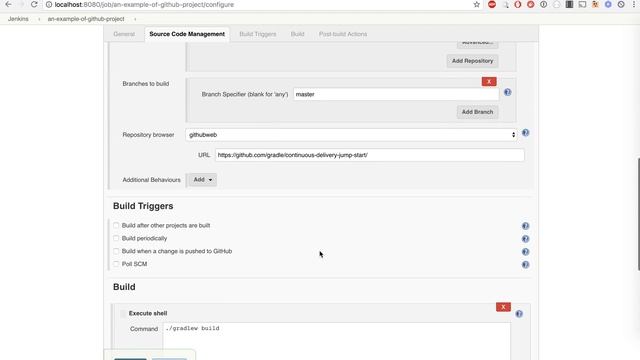The height and width of the screenshot is (360, 640).
Task: Jump to the Post-build Actions tab
Action: [343, 34]
